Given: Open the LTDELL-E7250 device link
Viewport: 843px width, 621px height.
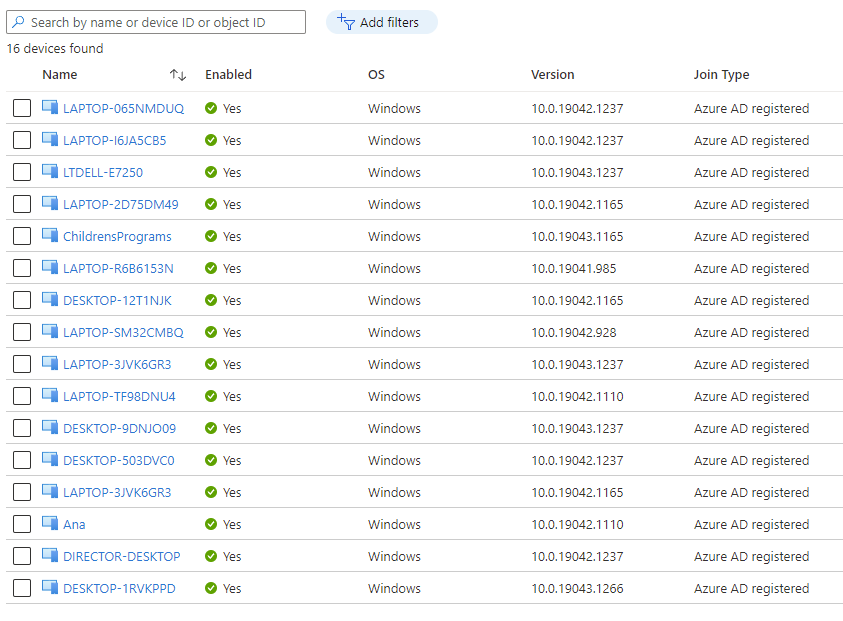Looking at the screenshot, I should (103, 173).
